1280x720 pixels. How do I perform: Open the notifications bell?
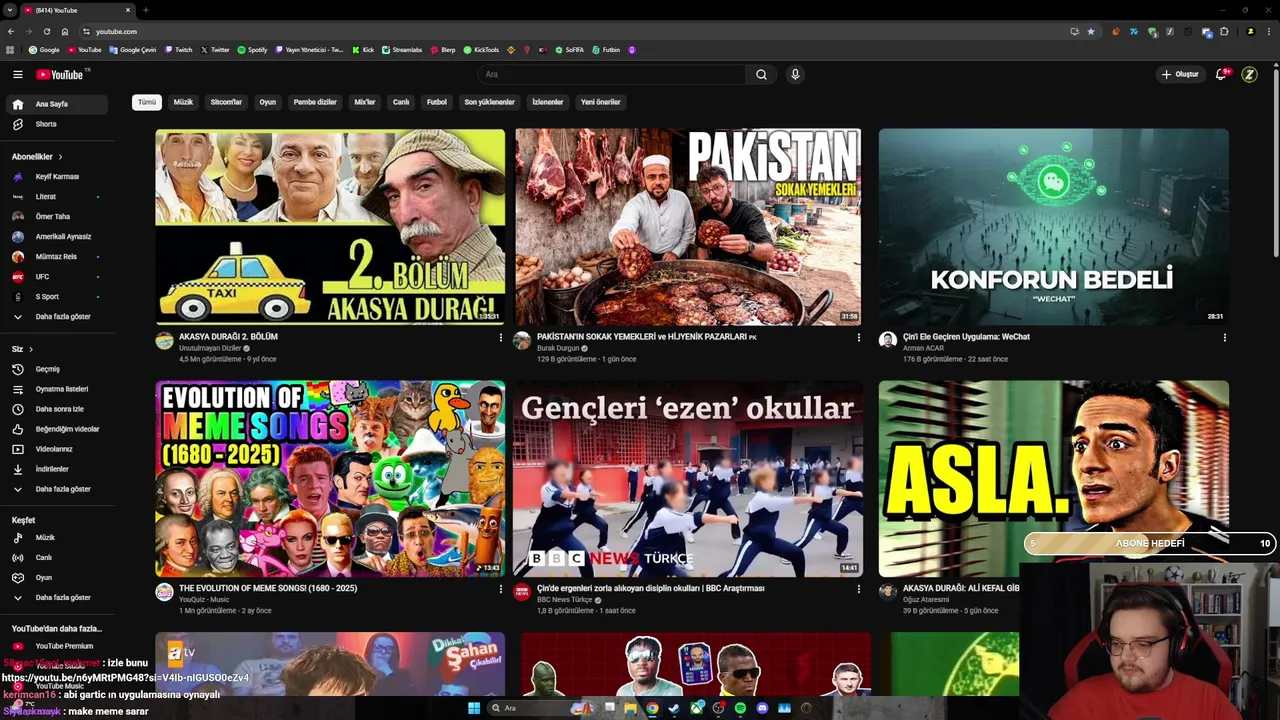1220,74
